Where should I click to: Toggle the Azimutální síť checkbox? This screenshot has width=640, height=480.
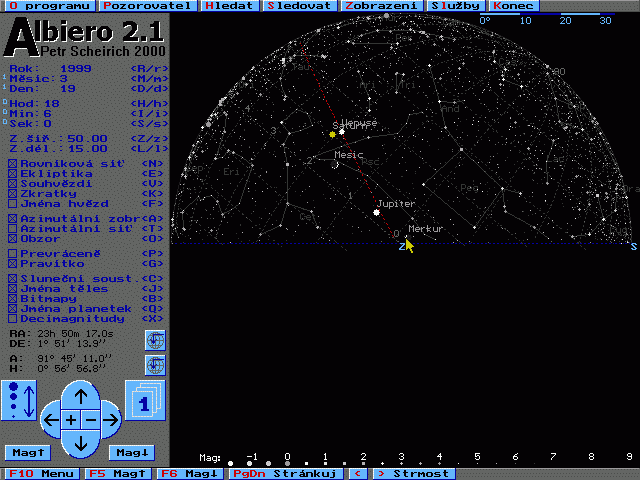(13, 228)
